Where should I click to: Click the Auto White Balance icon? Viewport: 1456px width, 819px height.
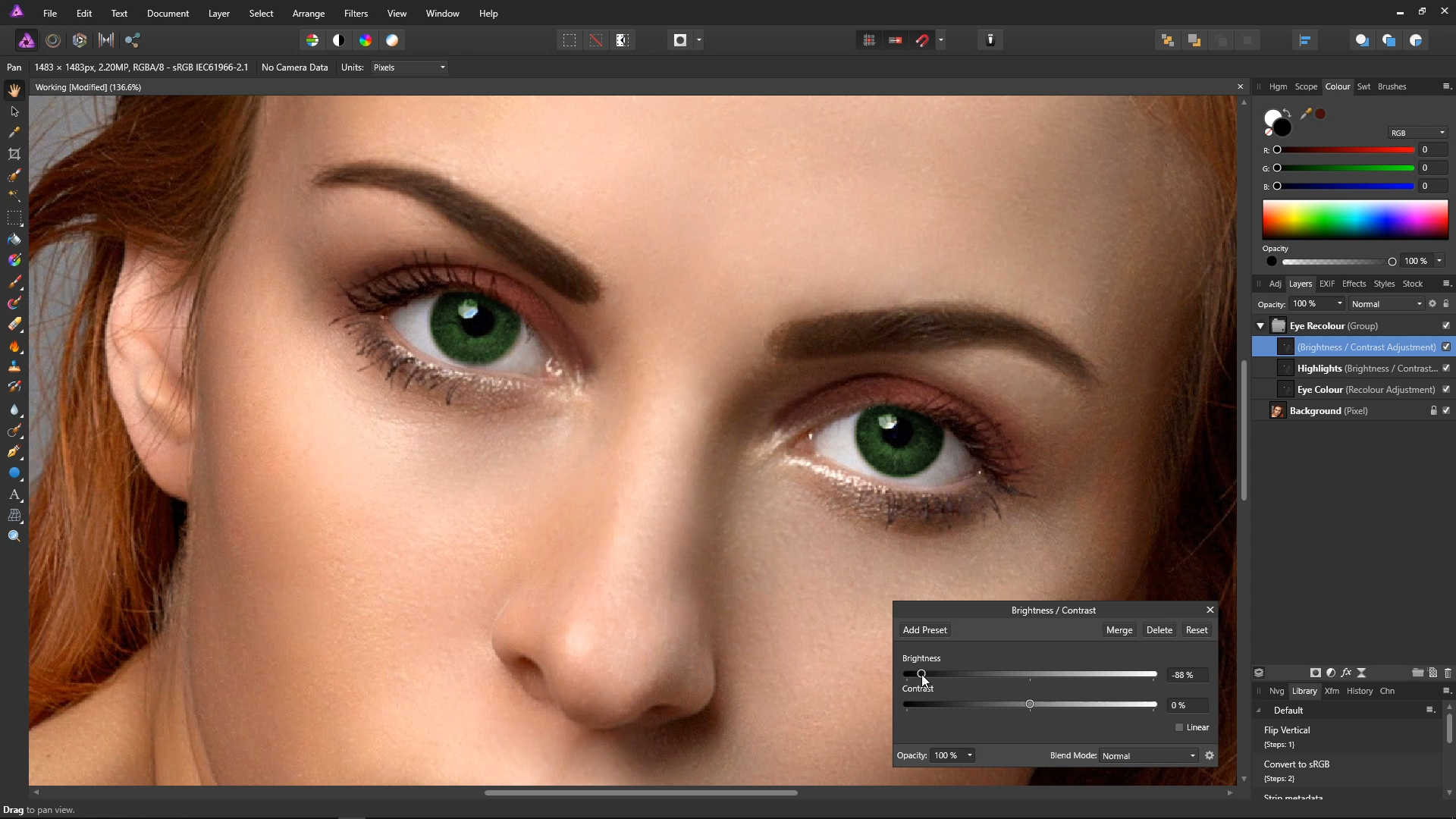click(x=392, y=40)
